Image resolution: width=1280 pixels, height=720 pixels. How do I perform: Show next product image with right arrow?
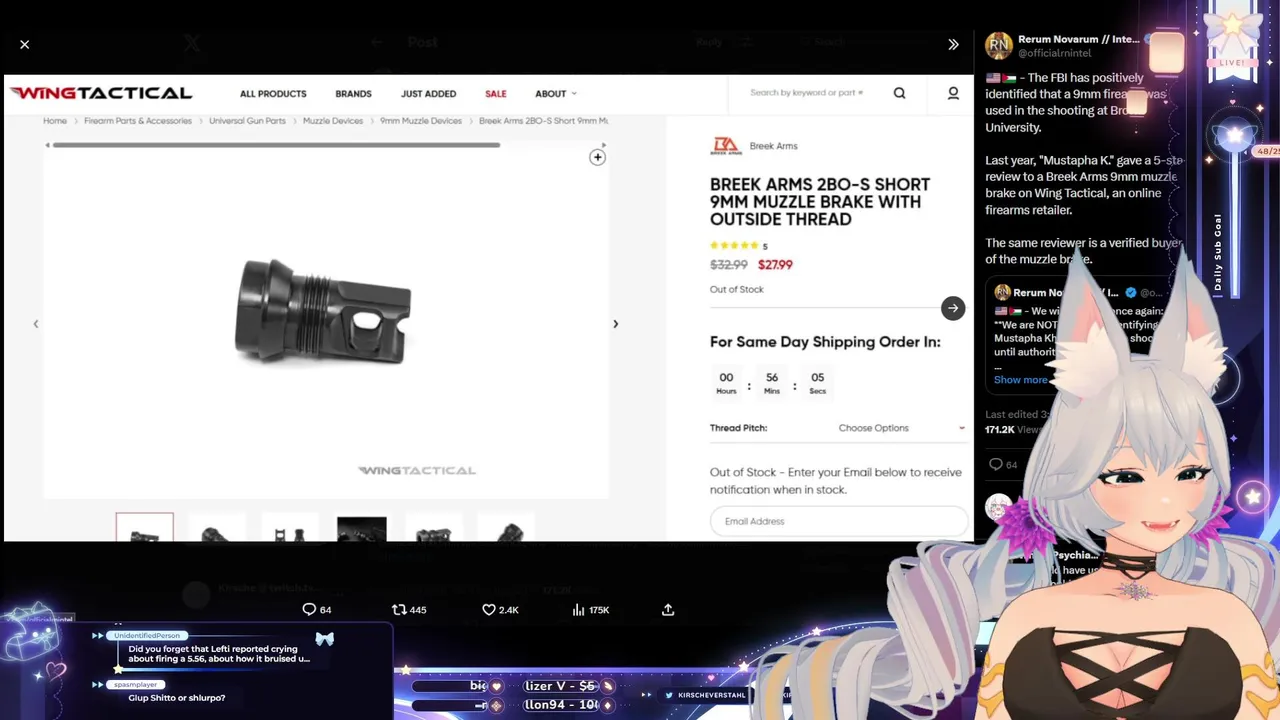tap(615, 324)
